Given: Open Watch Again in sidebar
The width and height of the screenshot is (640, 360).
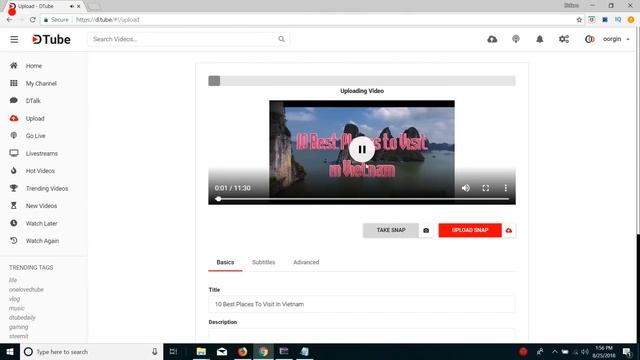Looking at the screenshot, I should tap(42, 241).
